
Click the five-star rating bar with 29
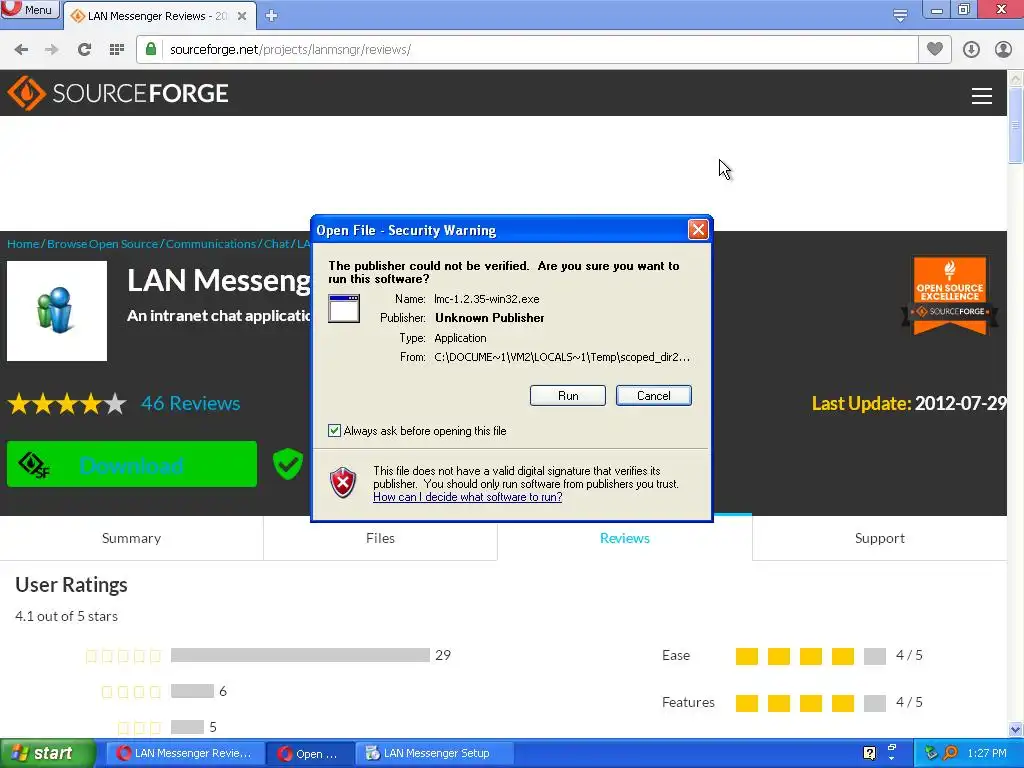coord(300,655)
